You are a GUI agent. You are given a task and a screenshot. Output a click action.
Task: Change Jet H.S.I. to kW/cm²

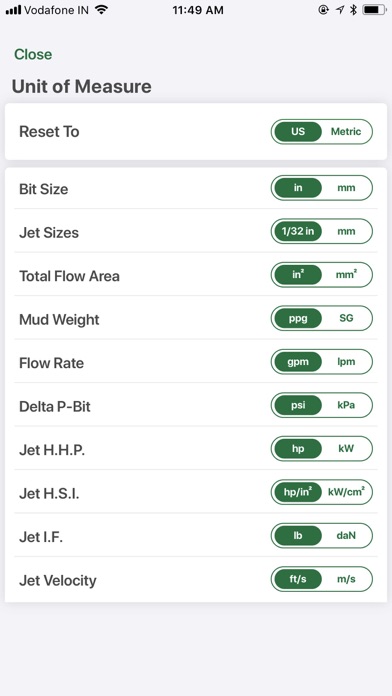pyautogui.click(x=346, y=492)
